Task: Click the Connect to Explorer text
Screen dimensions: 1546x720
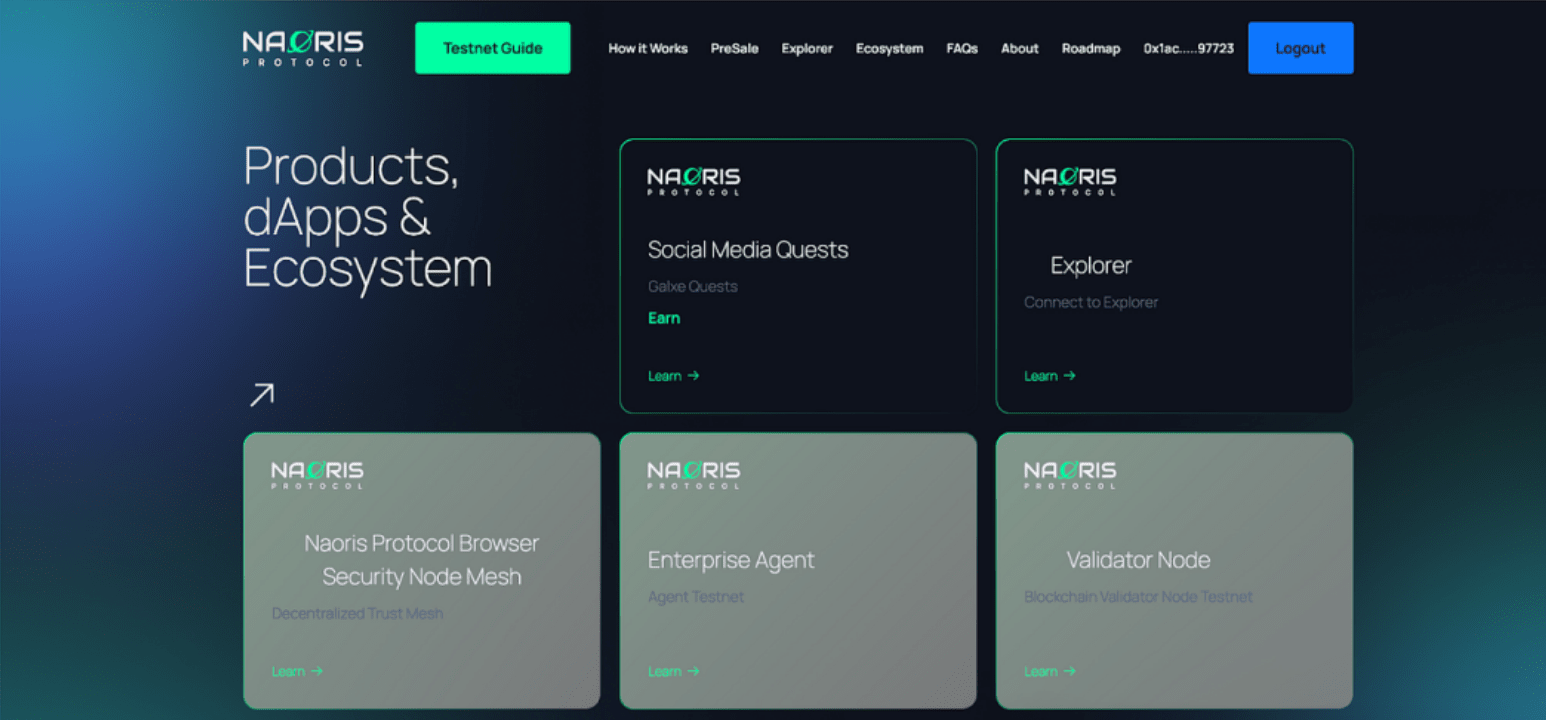Action: tap(1091, 302)
